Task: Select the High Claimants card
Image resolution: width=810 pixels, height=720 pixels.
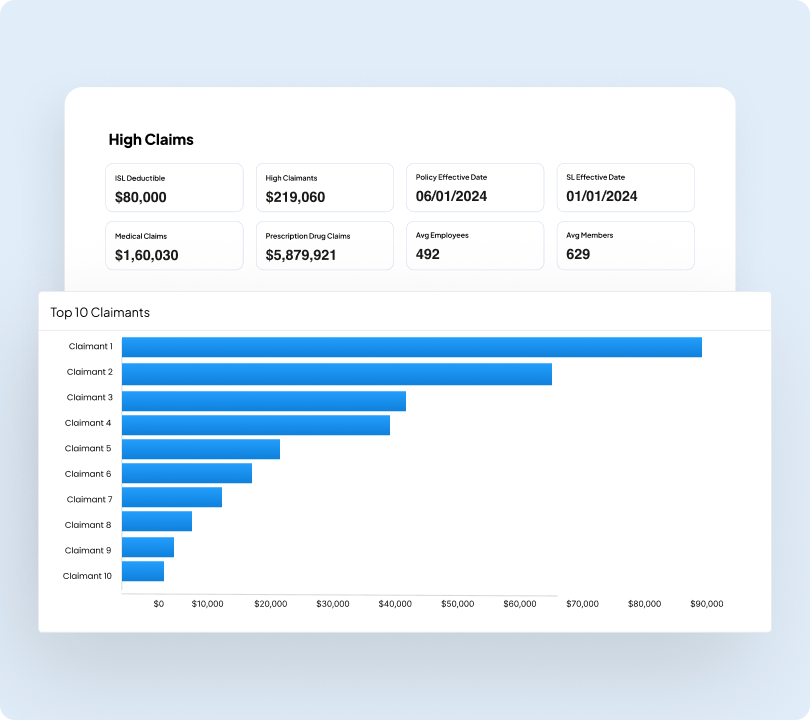Action: pyautogui.click(x=324, y=187)
